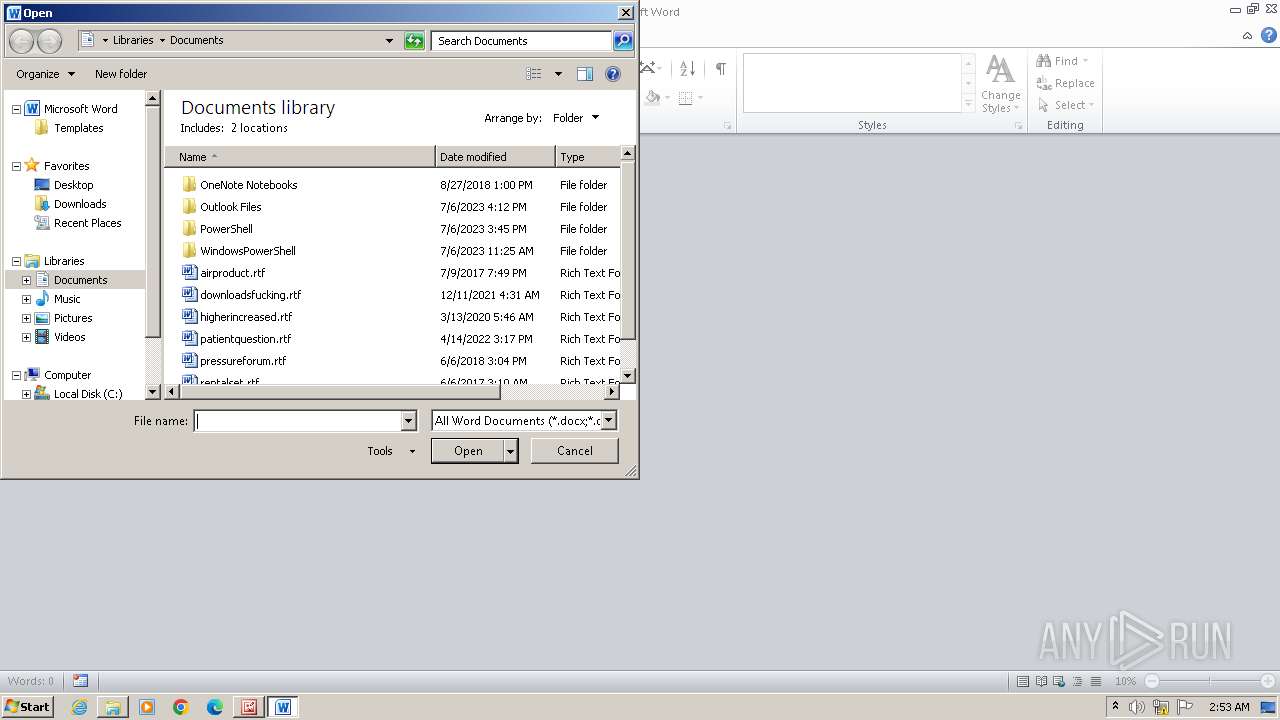Open the file type filter dropdown
1280x720 pixels.
[x=608, y=421]
